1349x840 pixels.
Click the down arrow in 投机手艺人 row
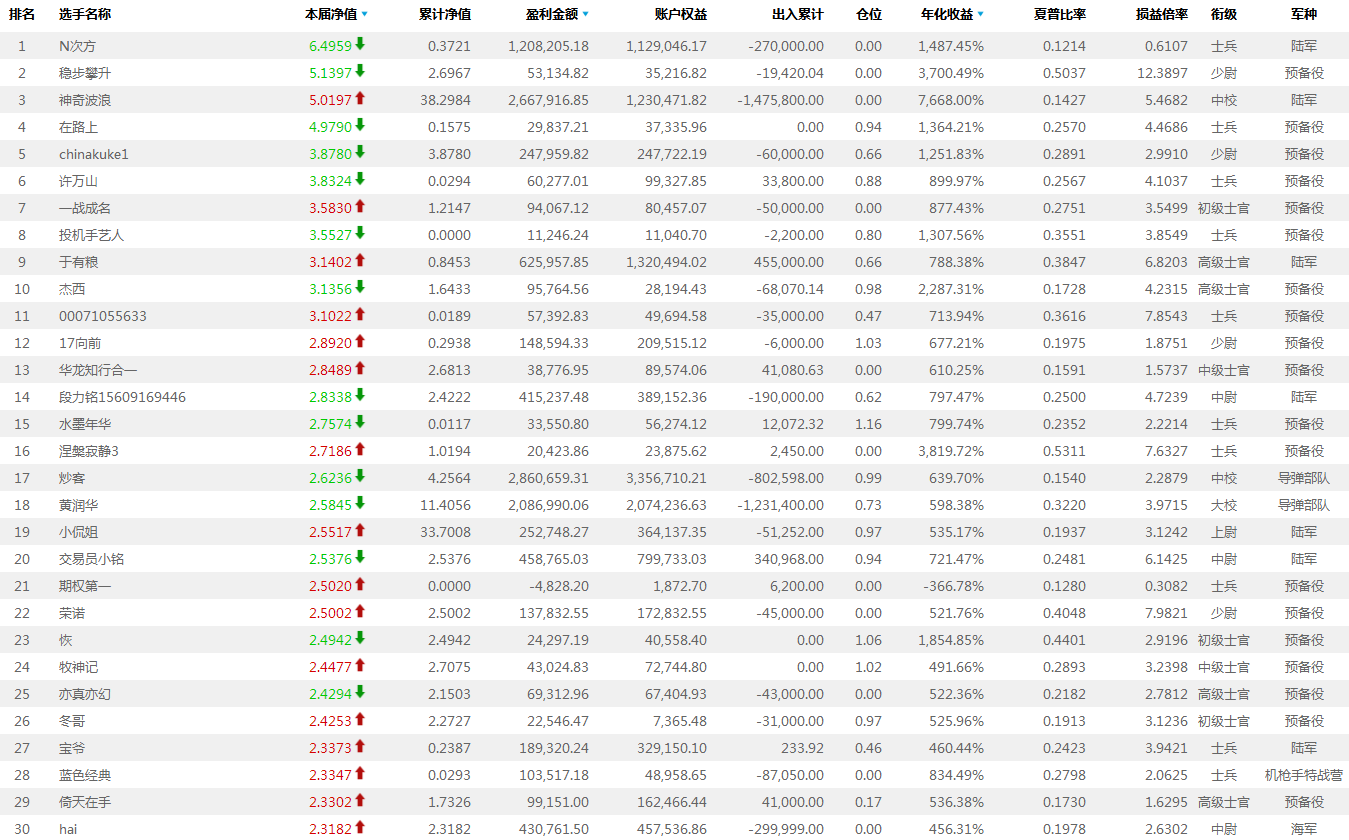(360, 233)
